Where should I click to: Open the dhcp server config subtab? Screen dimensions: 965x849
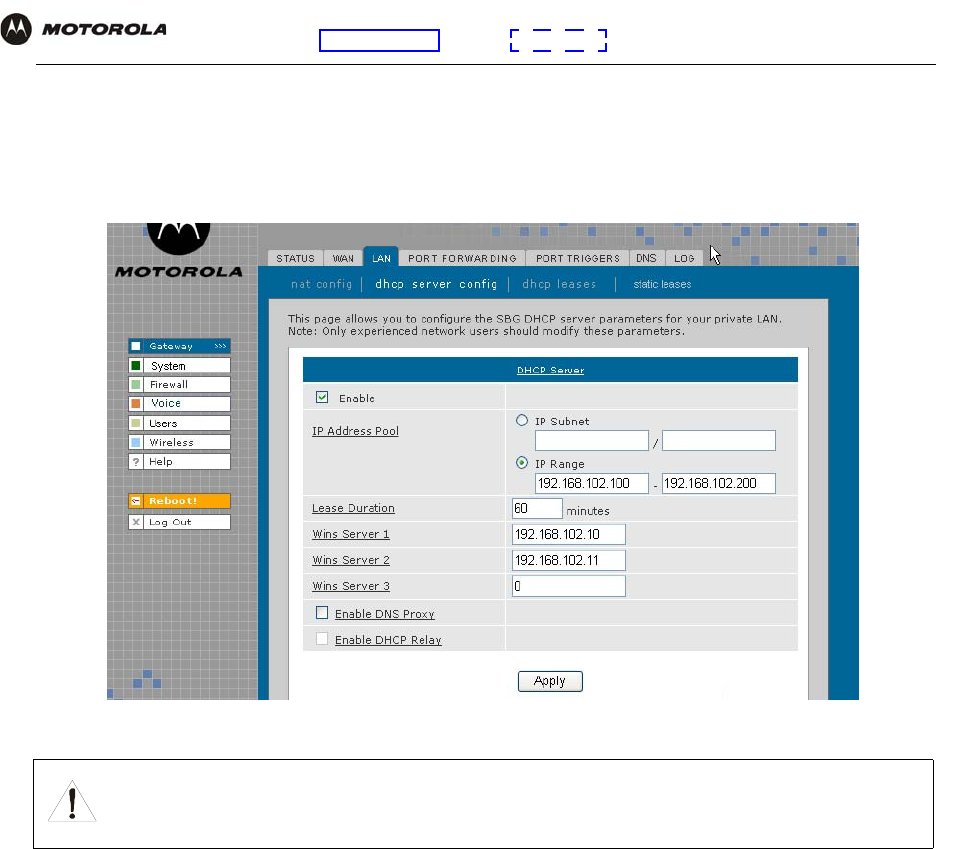click(x=436, y=284)
